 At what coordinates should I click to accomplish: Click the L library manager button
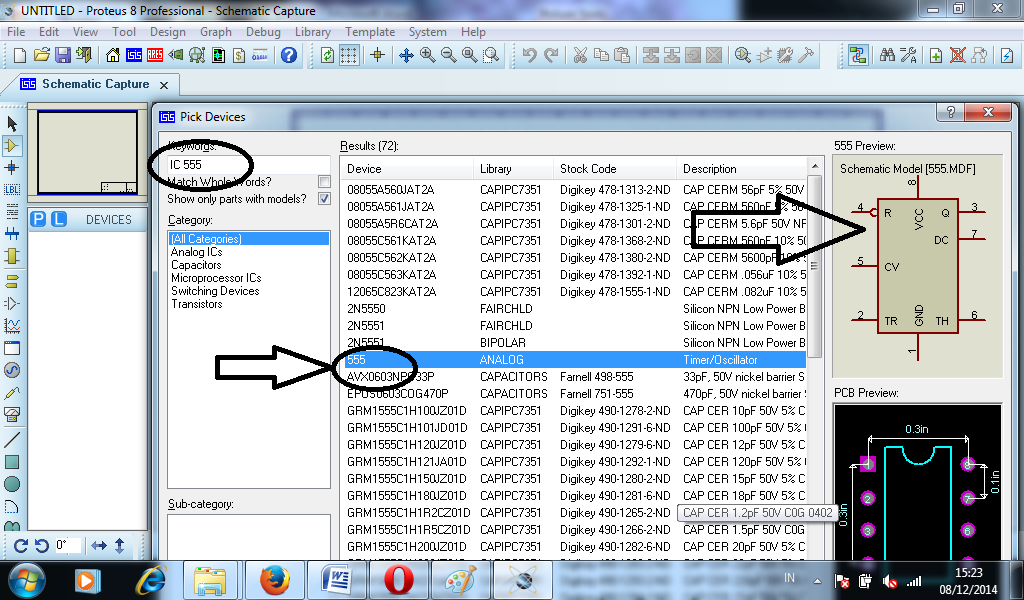(x=59, y=219)
